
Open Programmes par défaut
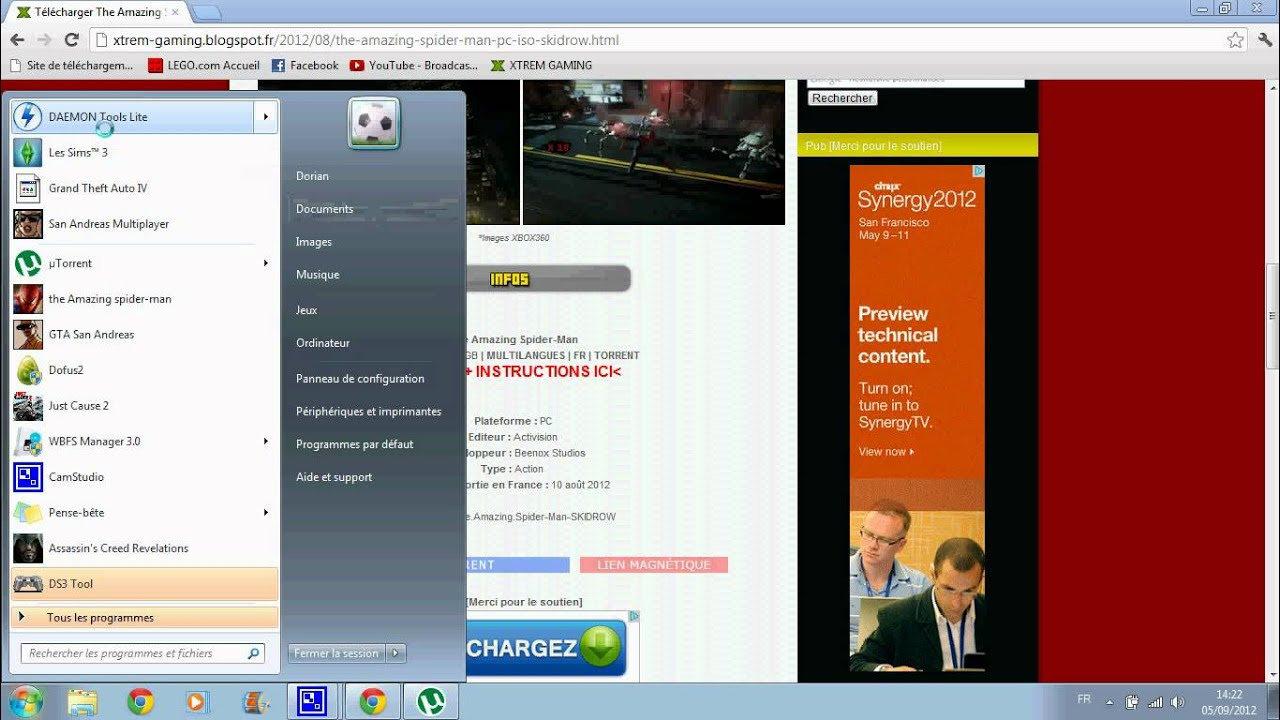click(354, 444)
